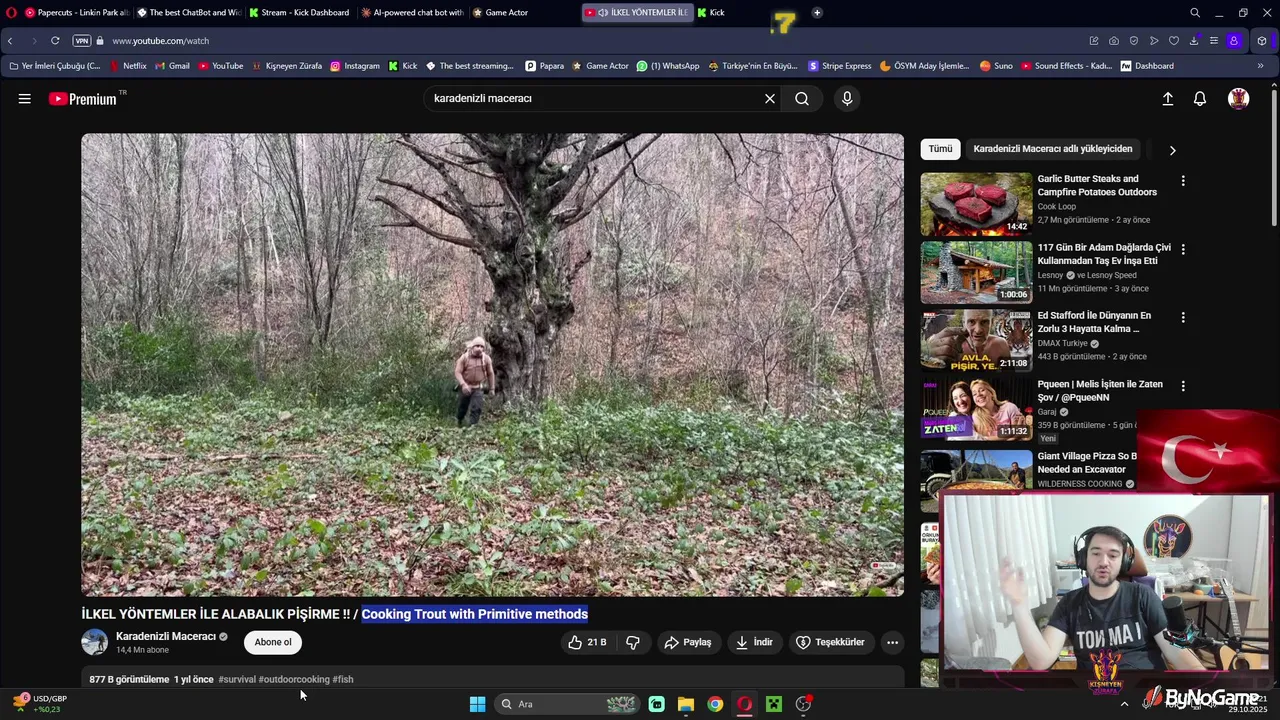Viewport: 1280px width, 720px height.
Task: Switch to AI-powered chat bot tab
Action: (411, 12)
